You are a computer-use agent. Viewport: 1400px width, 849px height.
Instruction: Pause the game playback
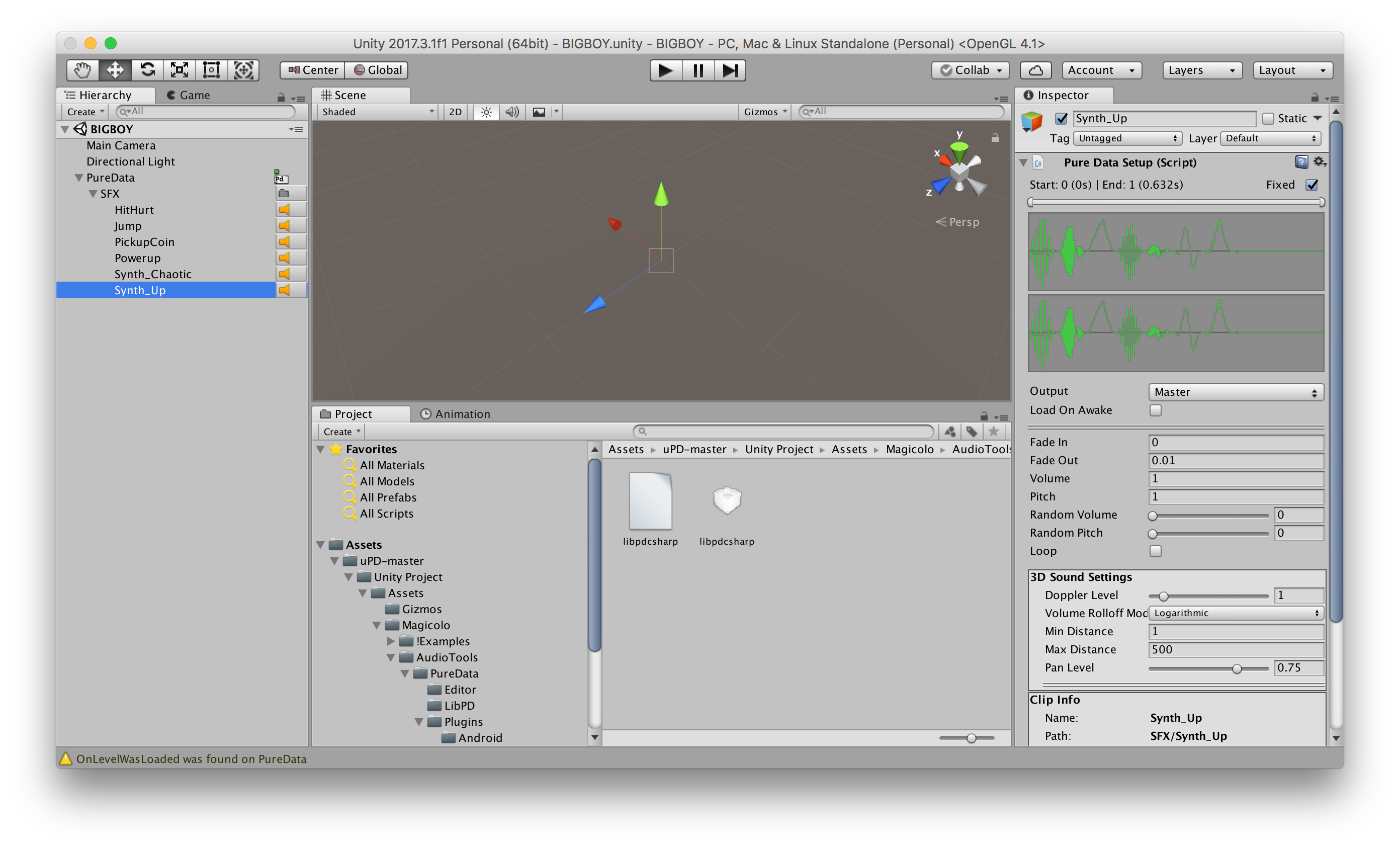pos(697,70)
